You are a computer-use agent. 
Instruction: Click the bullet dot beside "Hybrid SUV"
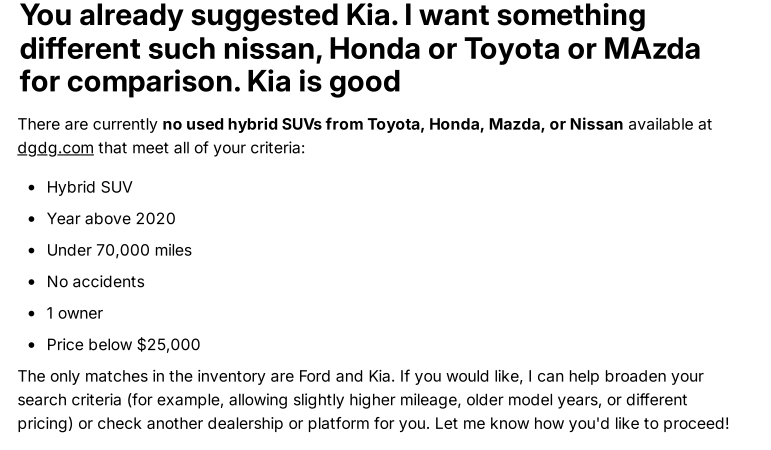click(x=33, y=188)
